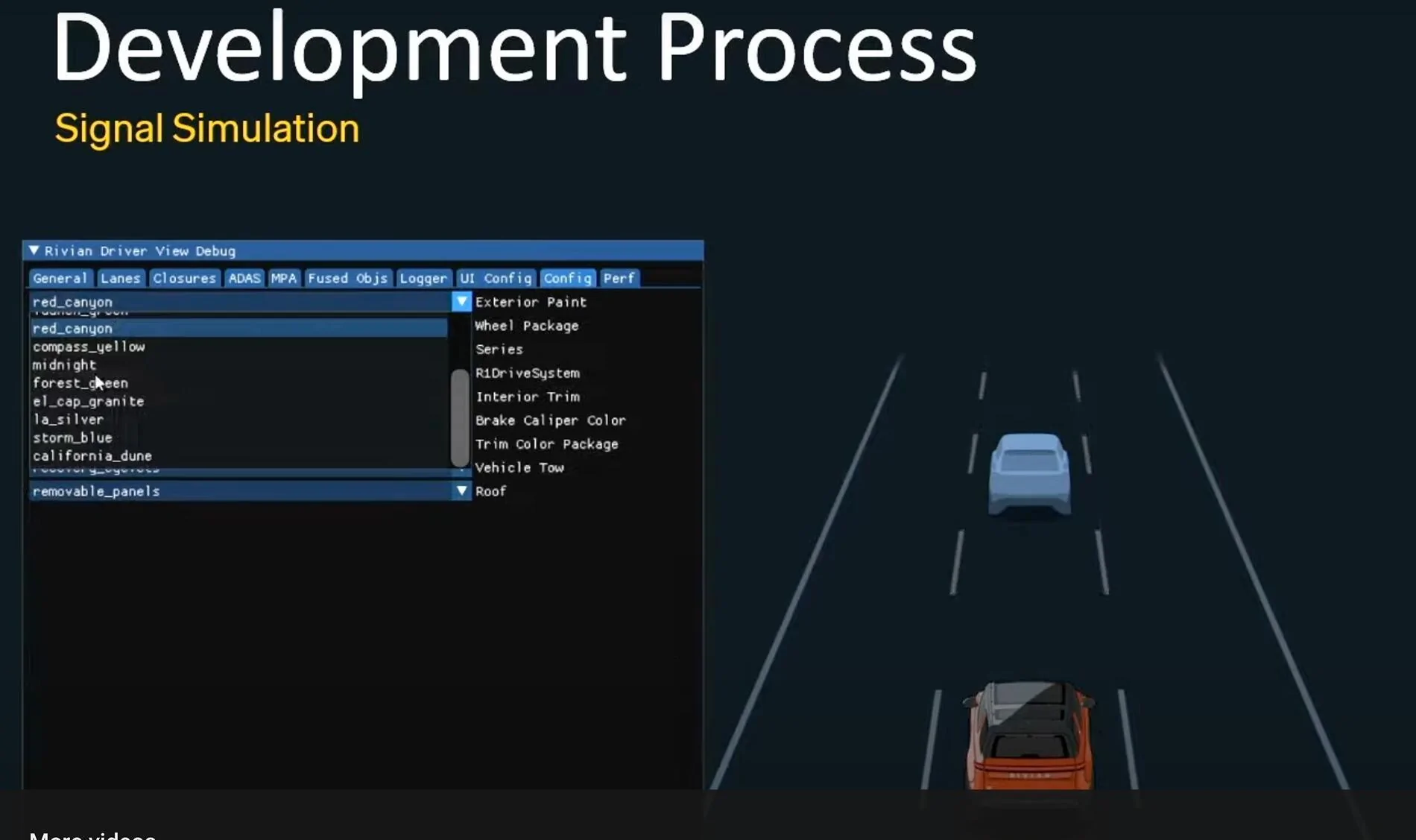Open the Roof dropdown arrow
The width and height of the screenshot is (1416, 840).
[x=461, y=490]
